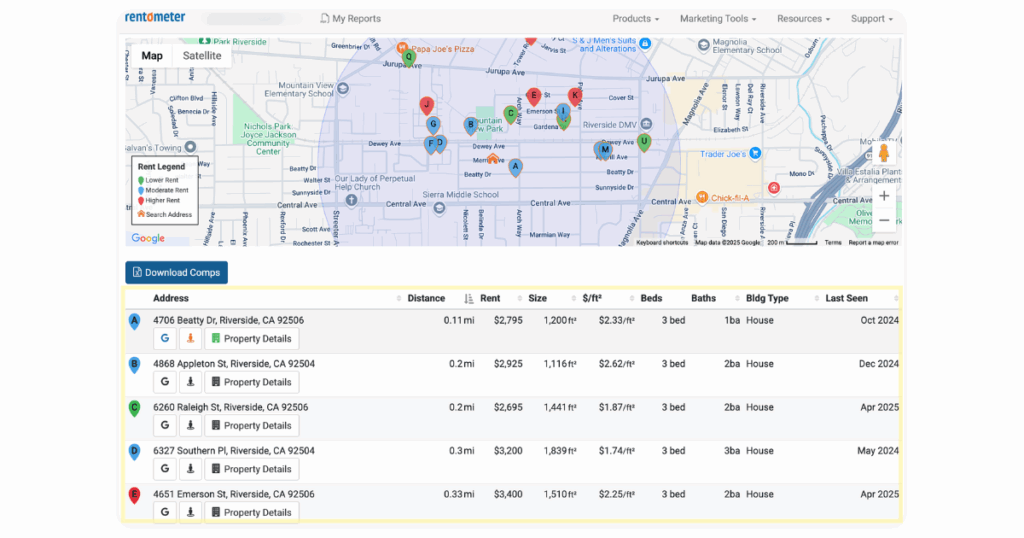
Task: Open the Resources dropdown menu
Action: click(803, 19)
